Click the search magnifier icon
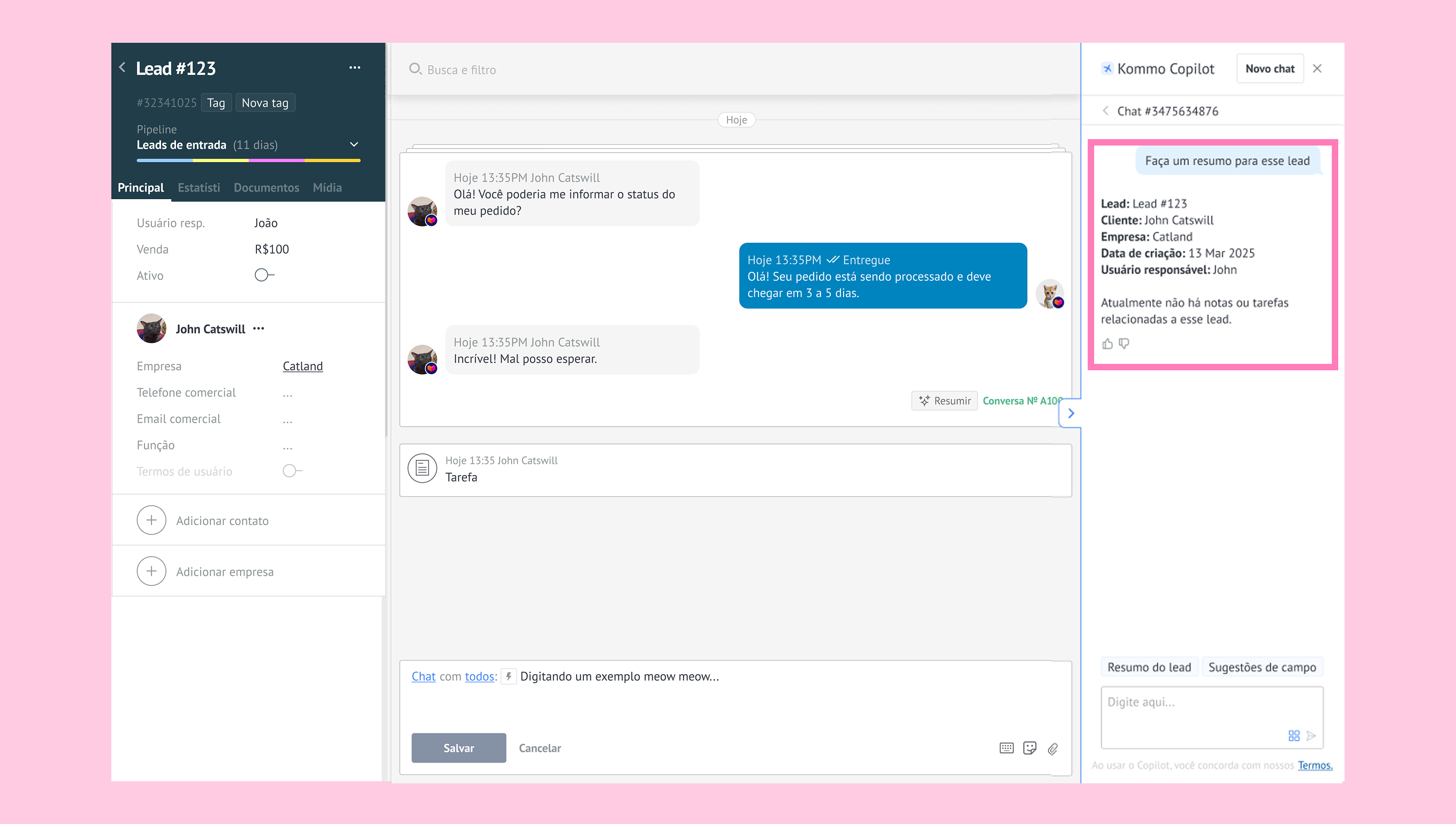Image resolution: width=1456 pixels, height=824 pixels. click(415, 69)
